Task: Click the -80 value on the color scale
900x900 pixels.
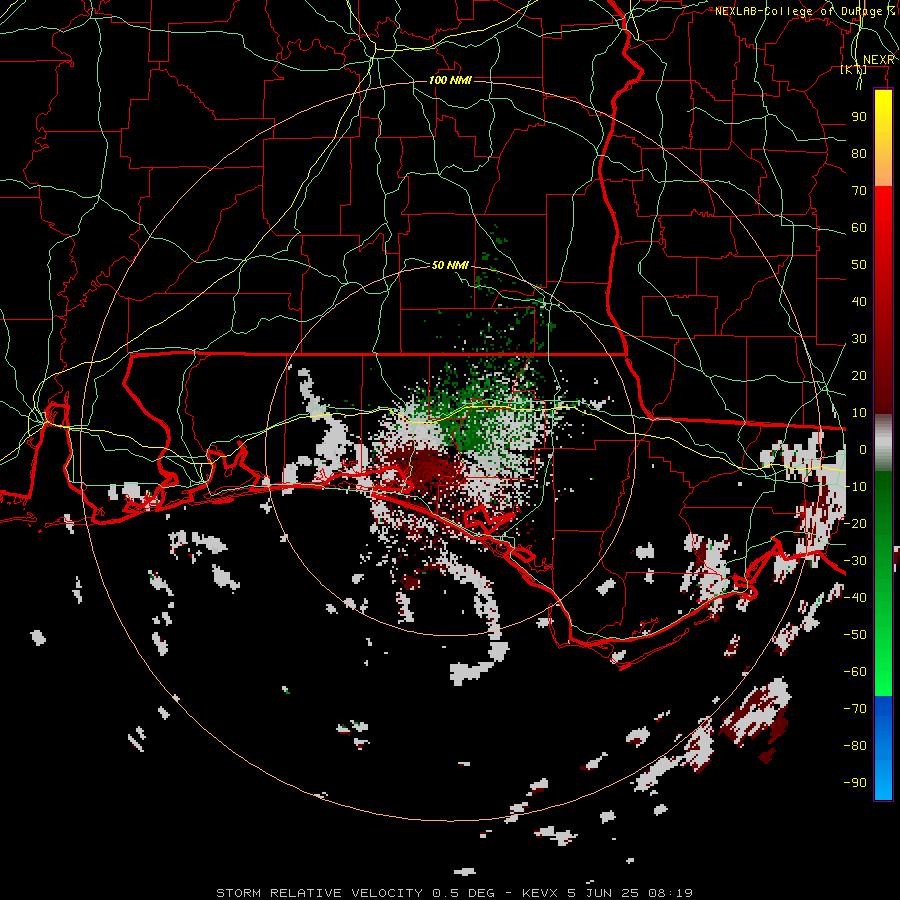Action: coord(855,746)
